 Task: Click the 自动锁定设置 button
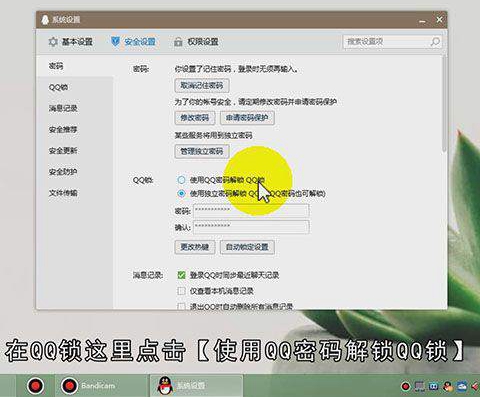point(247,247)
